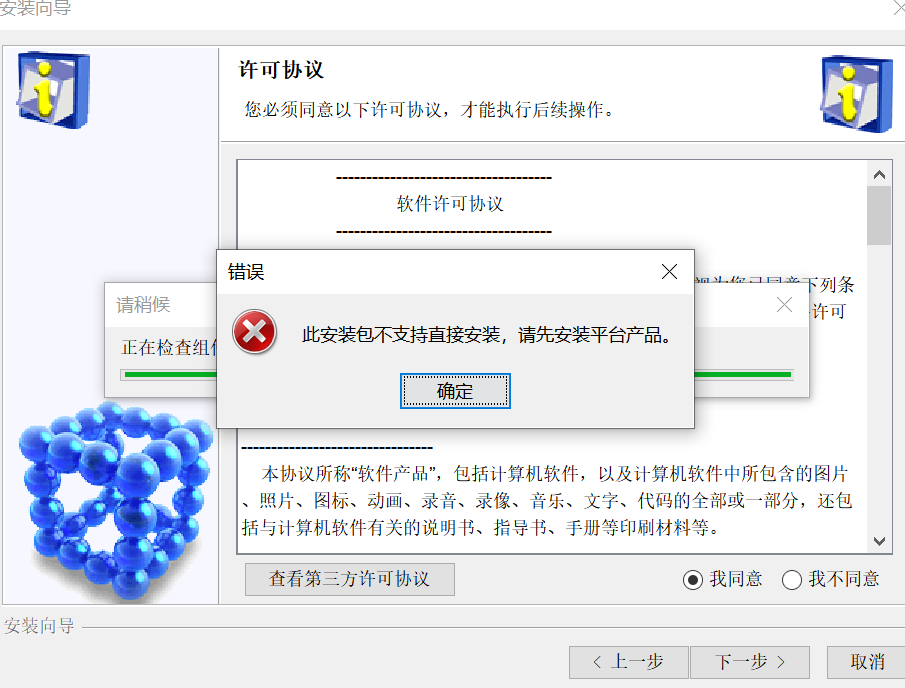Click the license scrollbar thumb

click(x=879, y=215)
